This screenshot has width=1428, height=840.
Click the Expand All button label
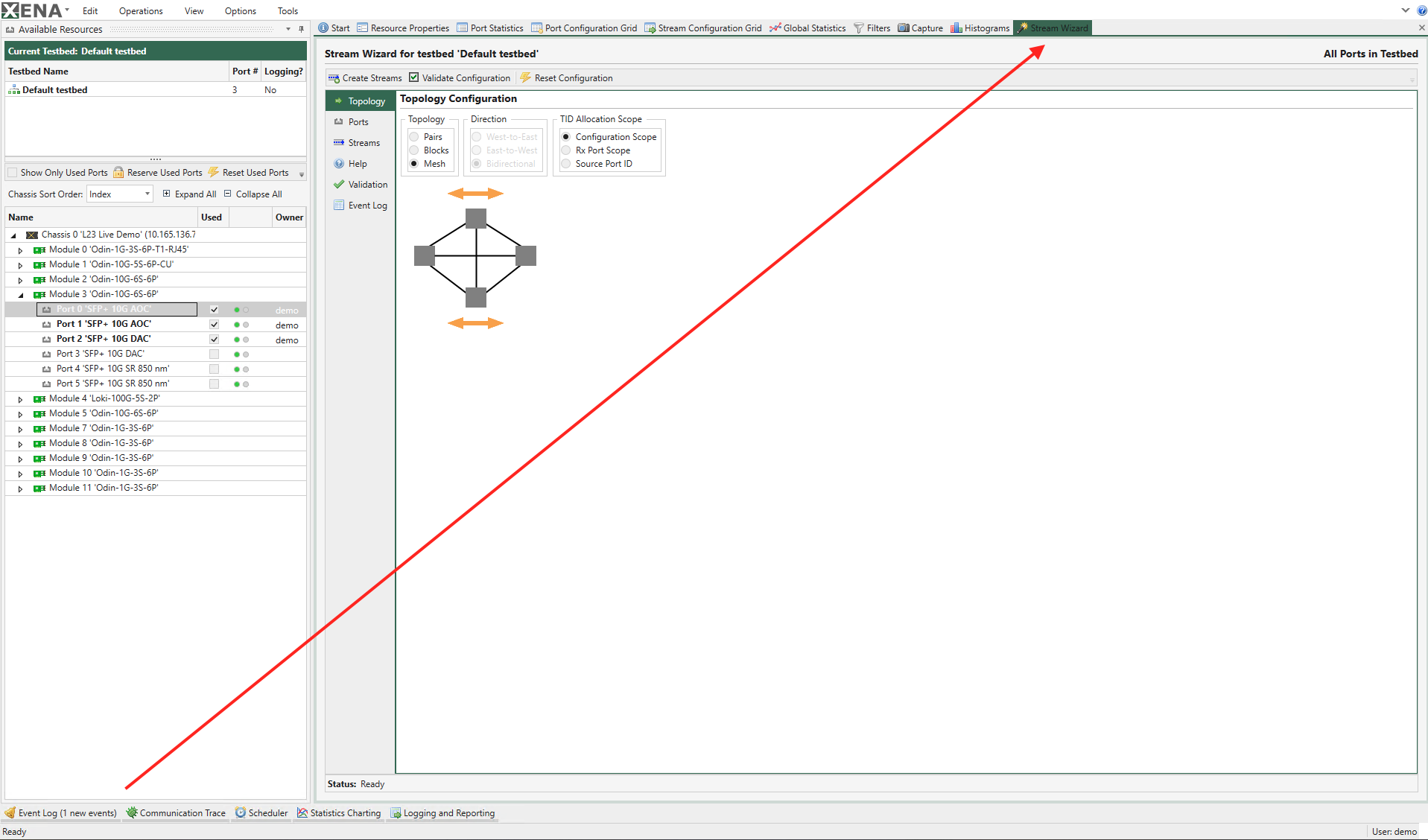196,194
